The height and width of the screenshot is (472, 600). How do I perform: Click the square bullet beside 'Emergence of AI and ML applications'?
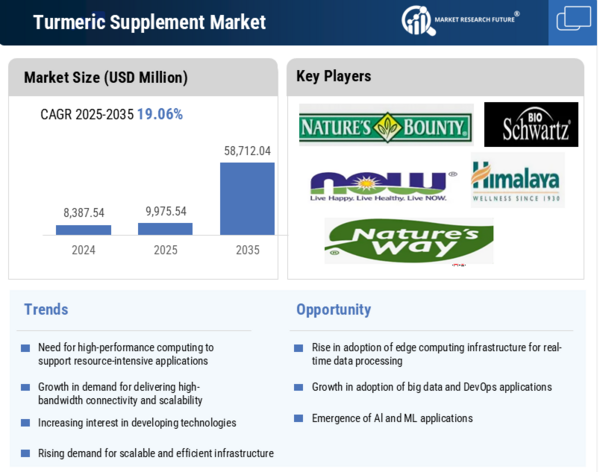coord(298,419)
